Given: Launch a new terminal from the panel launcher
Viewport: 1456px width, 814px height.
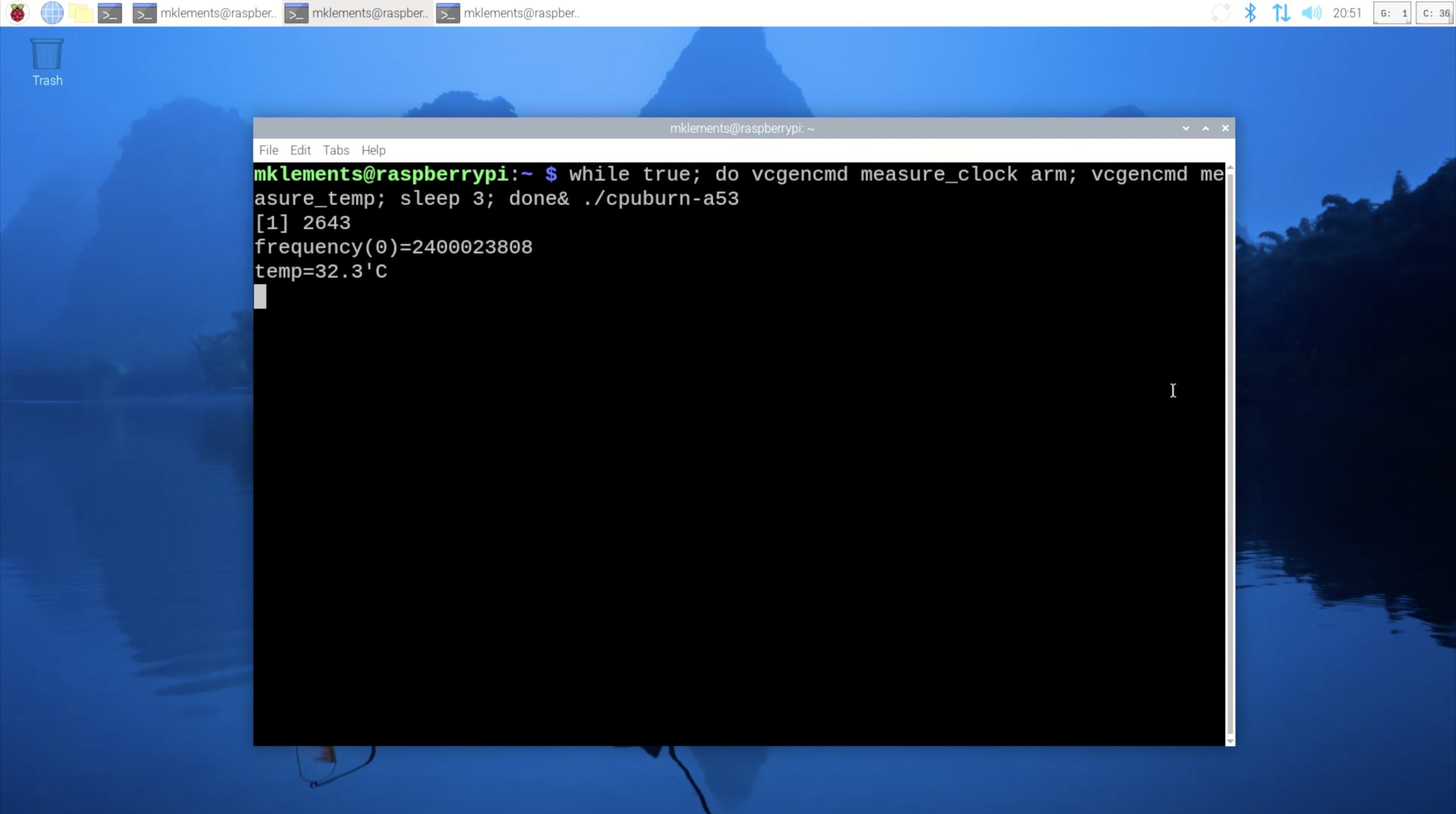Looking at the screenshot, I should click(110, 13).
